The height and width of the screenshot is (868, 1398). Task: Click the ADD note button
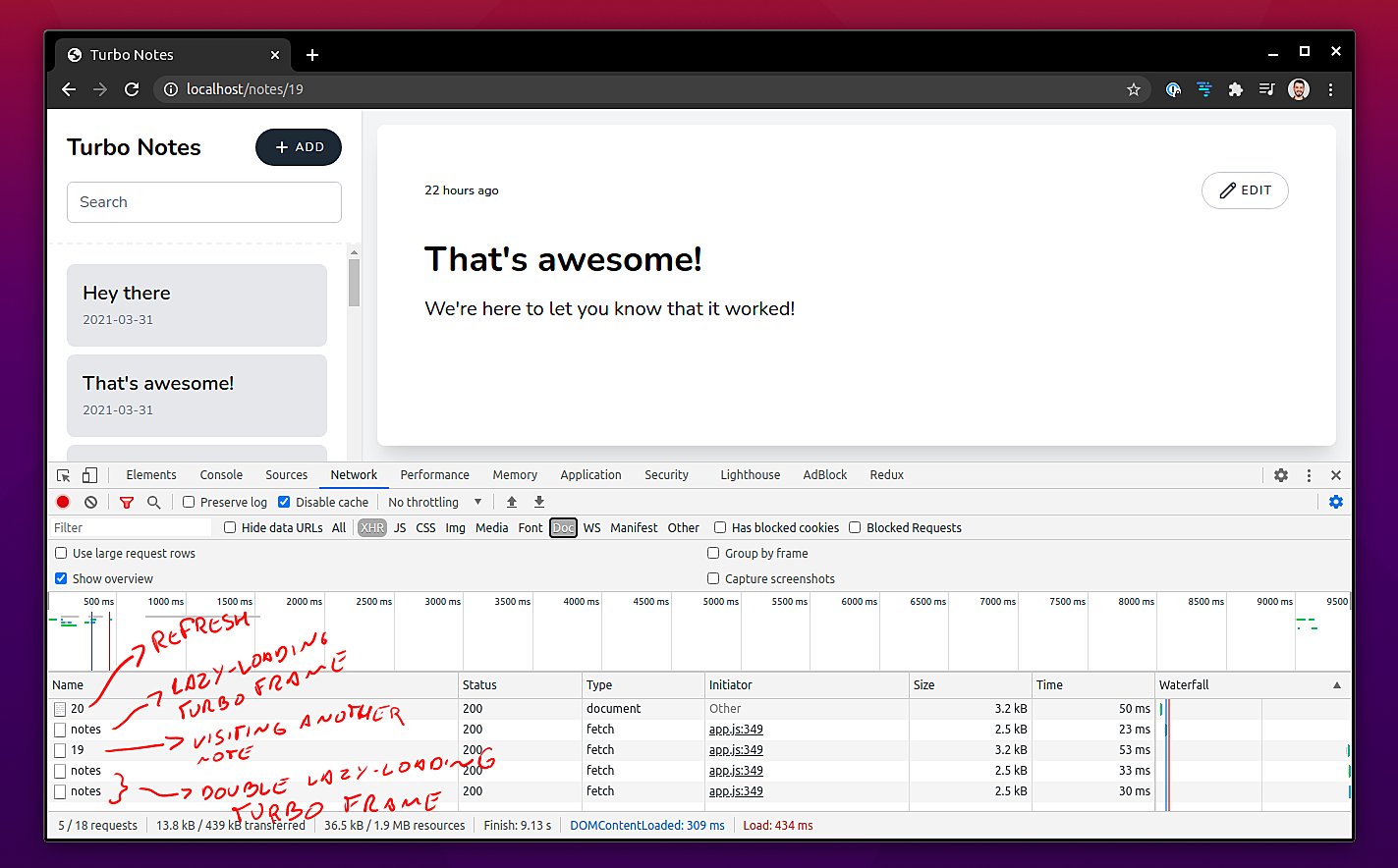pyautogui.click(x=299, y=147)
